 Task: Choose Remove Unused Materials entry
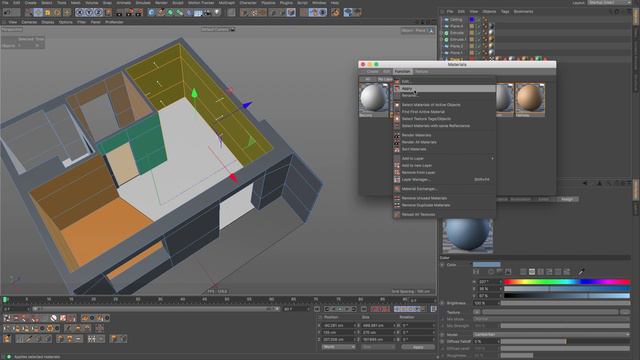tap(444, 198)
